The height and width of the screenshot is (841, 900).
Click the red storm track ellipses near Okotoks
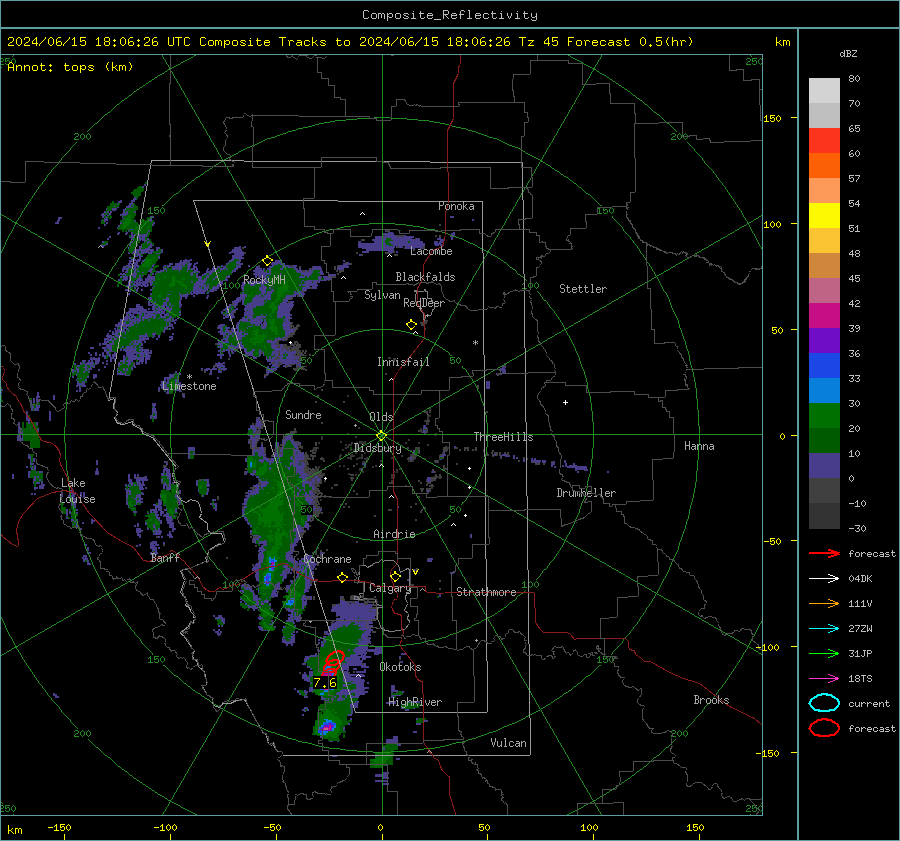click(332, 662)
